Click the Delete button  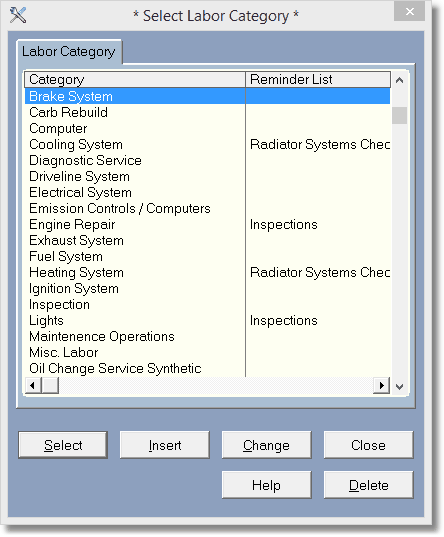[x=369, y=485]
